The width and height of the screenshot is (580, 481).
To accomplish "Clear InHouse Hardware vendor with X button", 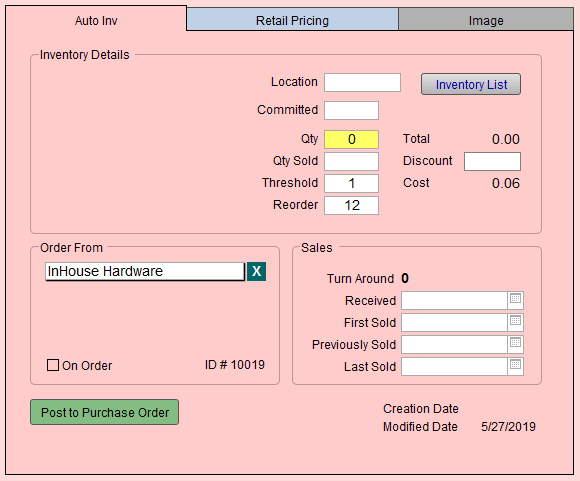I will tap(256, 271).
